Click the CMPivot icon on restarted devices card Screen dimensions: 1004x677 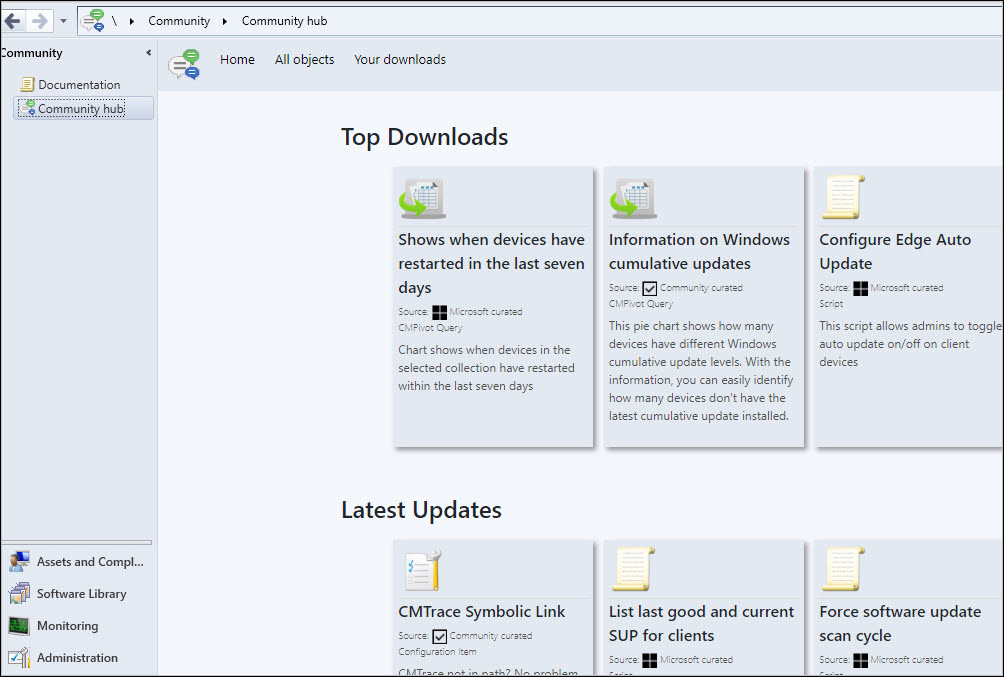click(x=422, y=199)
